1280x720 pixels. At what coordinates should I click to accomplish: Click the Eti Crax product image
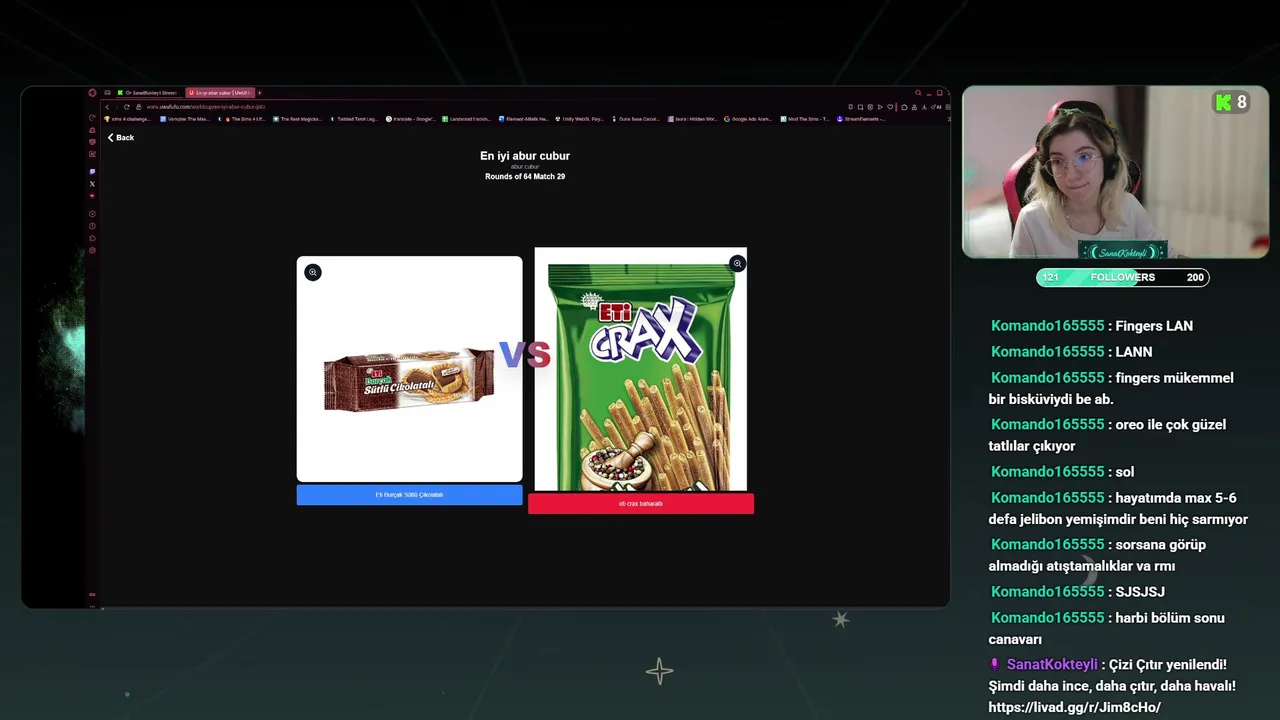coord(640,369)
